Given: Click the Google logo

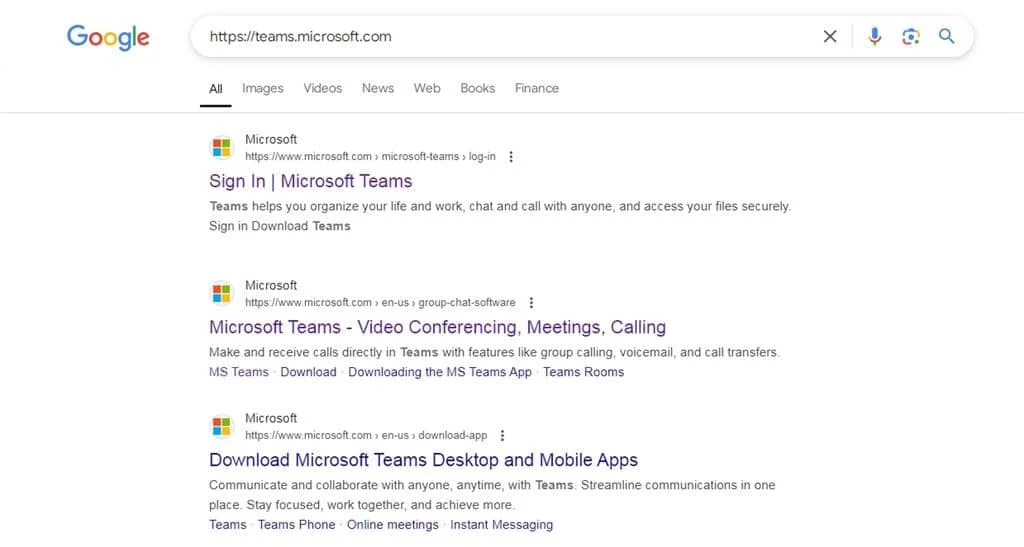Looking at the screenshot, I should (x=108, y=37).
